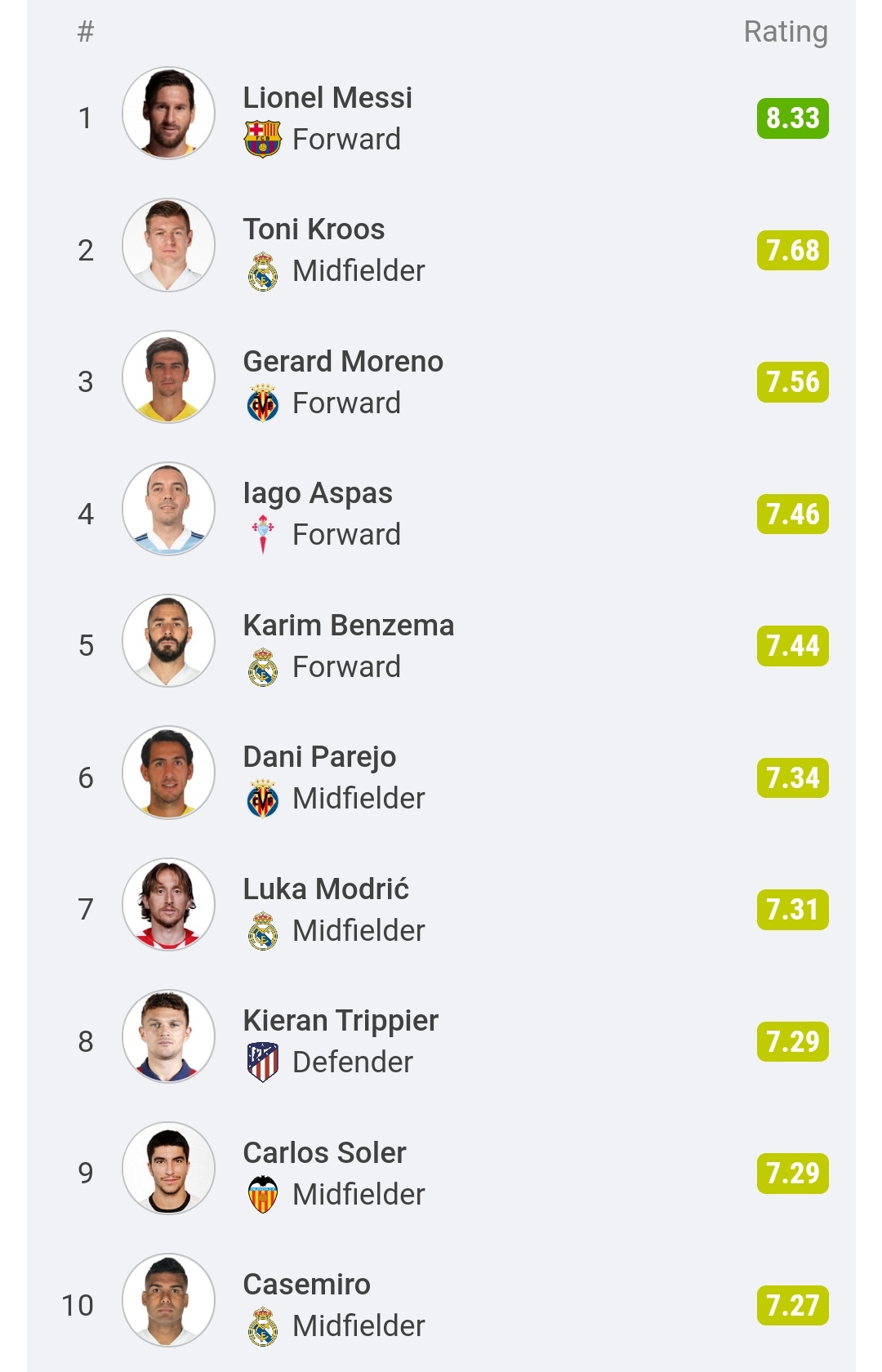The image size is (882, 1372).
Task: Open Lionel Messi's player photo
Action: pos(168,113)
